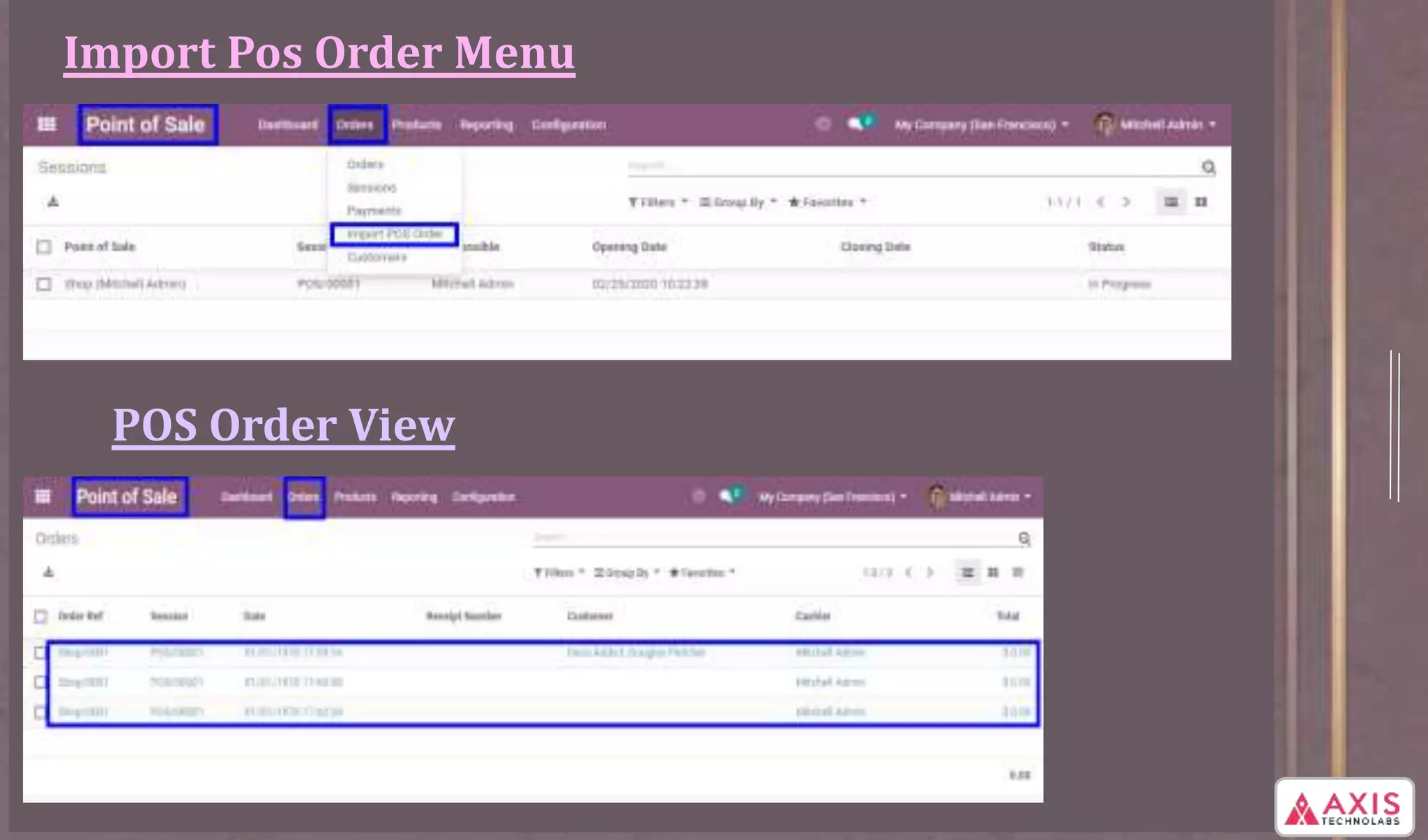
Task: Switch to kanban view in Sessions screenshot
Action: click(1201, 202)
